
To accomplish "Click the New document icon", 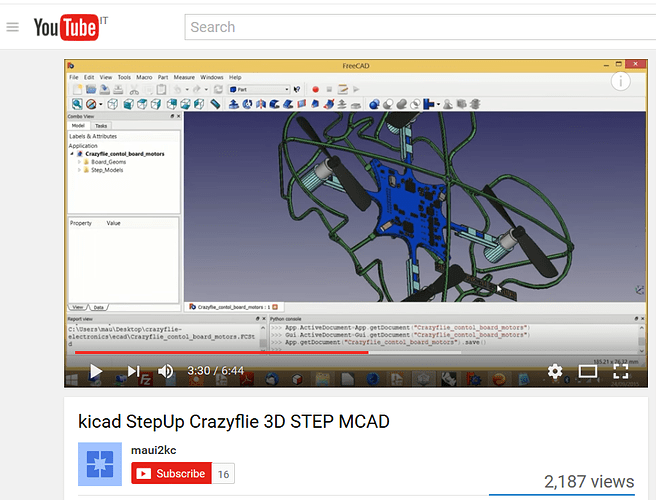I will [x=77, y=90].
